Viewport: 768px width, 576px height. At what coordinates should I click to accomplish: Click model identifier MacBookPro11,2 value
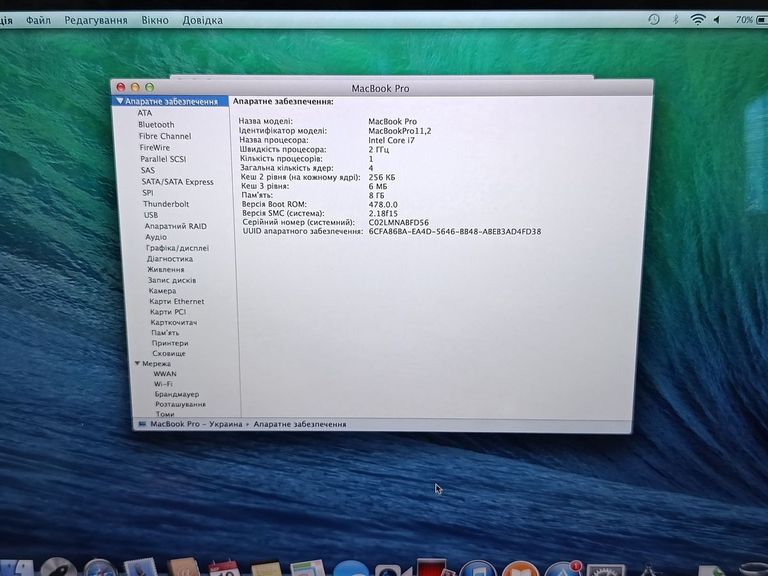pyautogui.click(x=400, y=131)
